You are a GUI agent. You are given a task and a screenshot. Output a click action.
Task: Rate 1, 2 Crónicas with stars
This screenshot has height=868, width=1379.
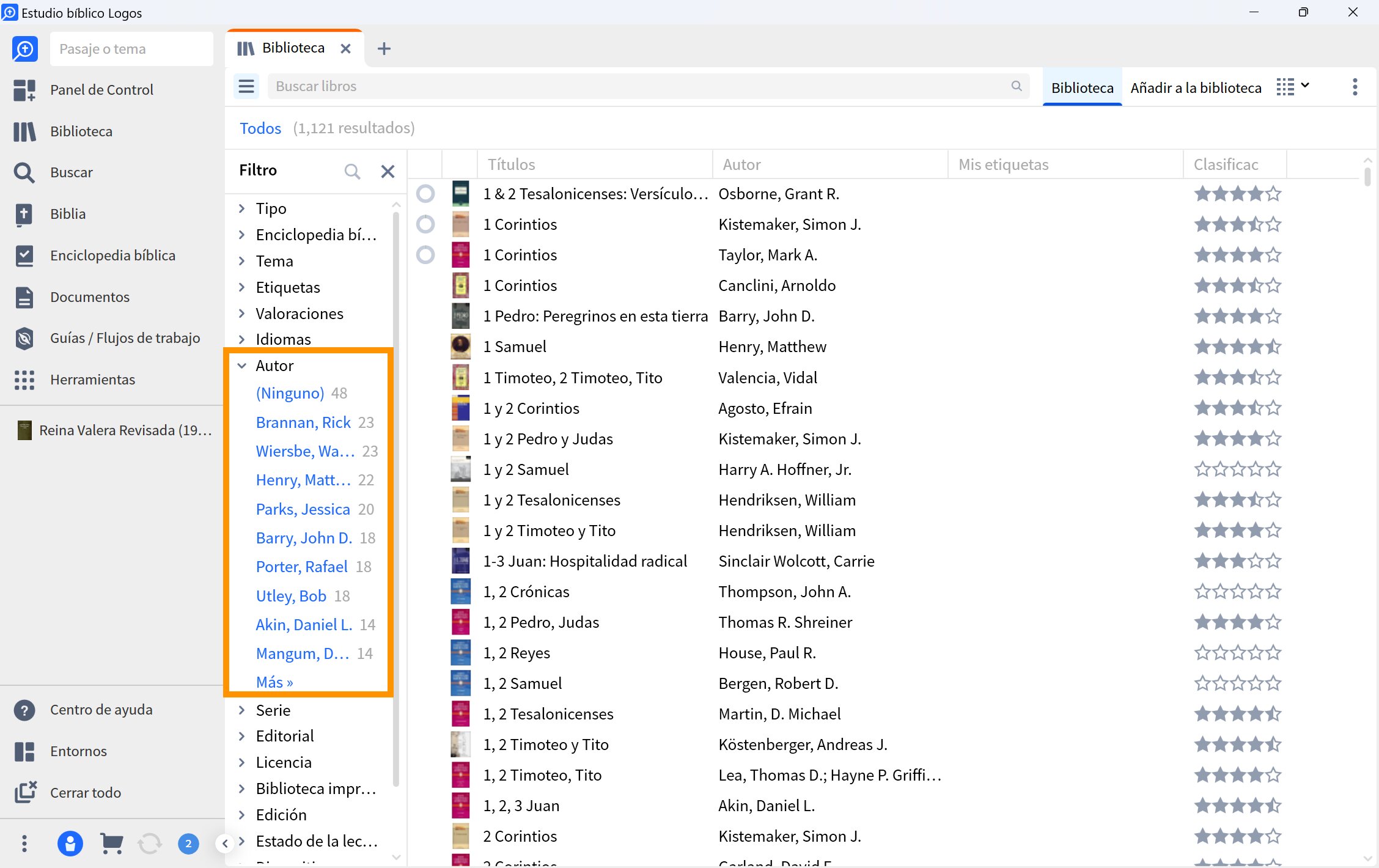click(x=1238, y=592)
